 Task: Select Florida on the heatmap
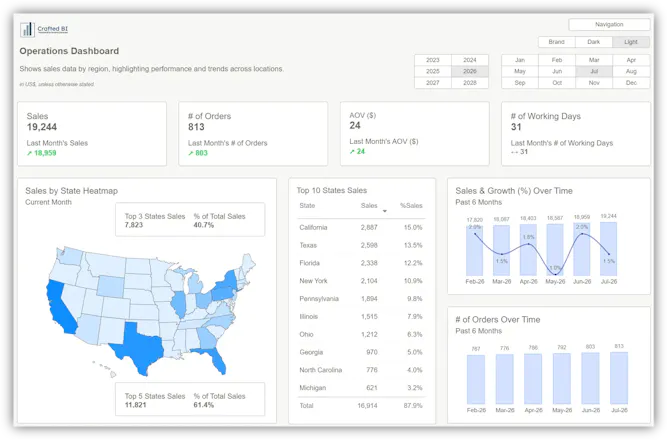[216, 360]
